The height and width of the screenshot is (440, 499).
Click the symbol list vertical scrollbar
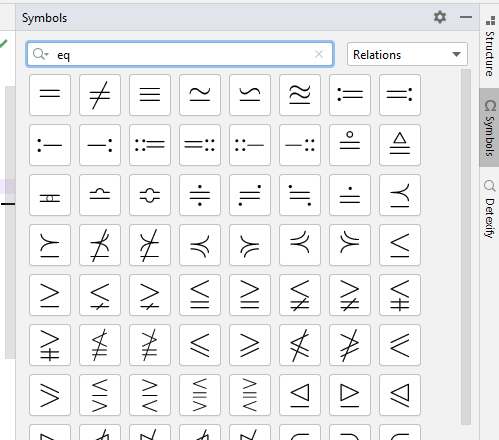466,247
